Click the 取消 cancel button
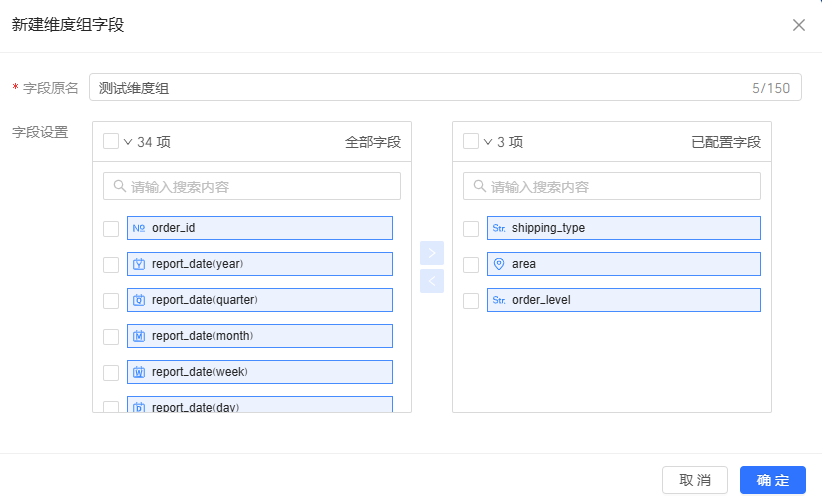822x502 pixels. click(695, 480)
